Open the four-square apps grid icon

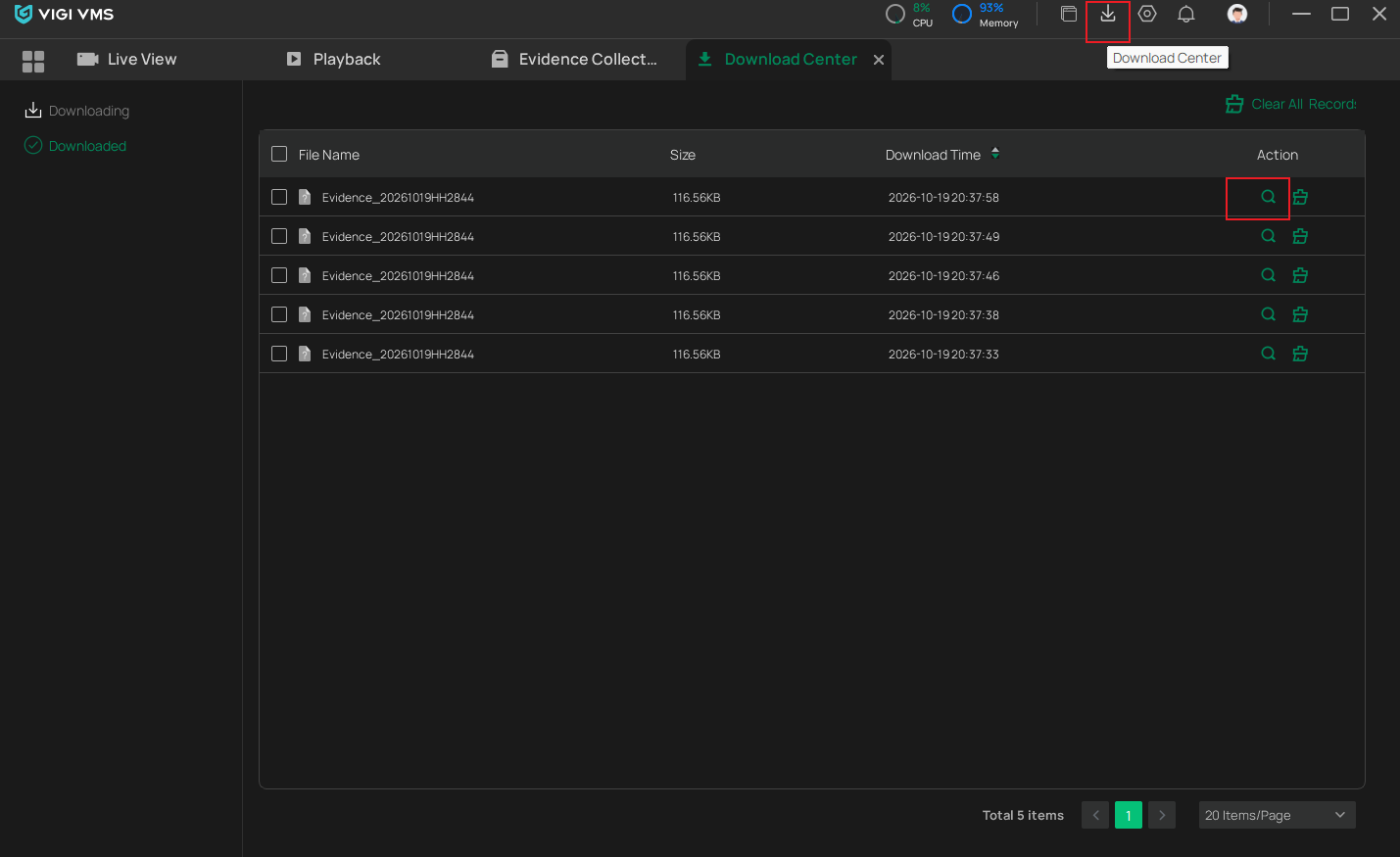point(33,62)
